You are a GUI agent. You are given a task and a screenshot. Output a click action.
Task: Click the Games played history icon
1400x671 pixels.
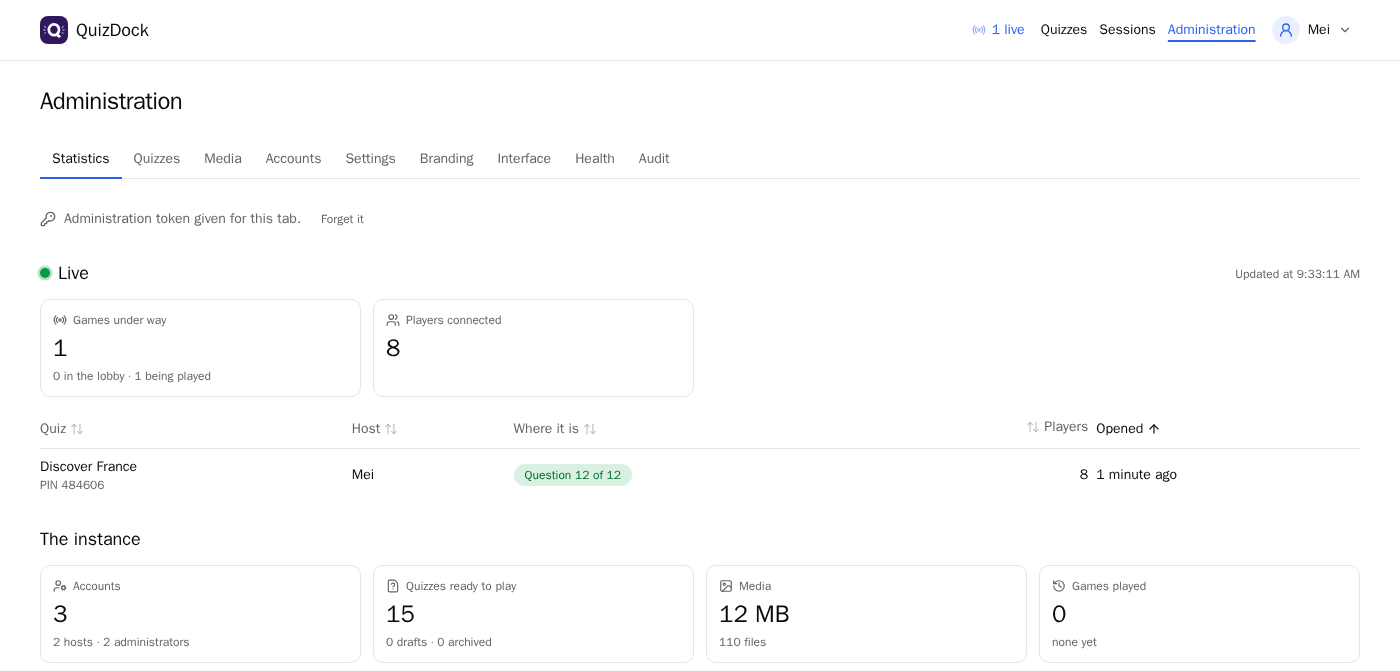pyautogui.click(x=1059, y=586)
